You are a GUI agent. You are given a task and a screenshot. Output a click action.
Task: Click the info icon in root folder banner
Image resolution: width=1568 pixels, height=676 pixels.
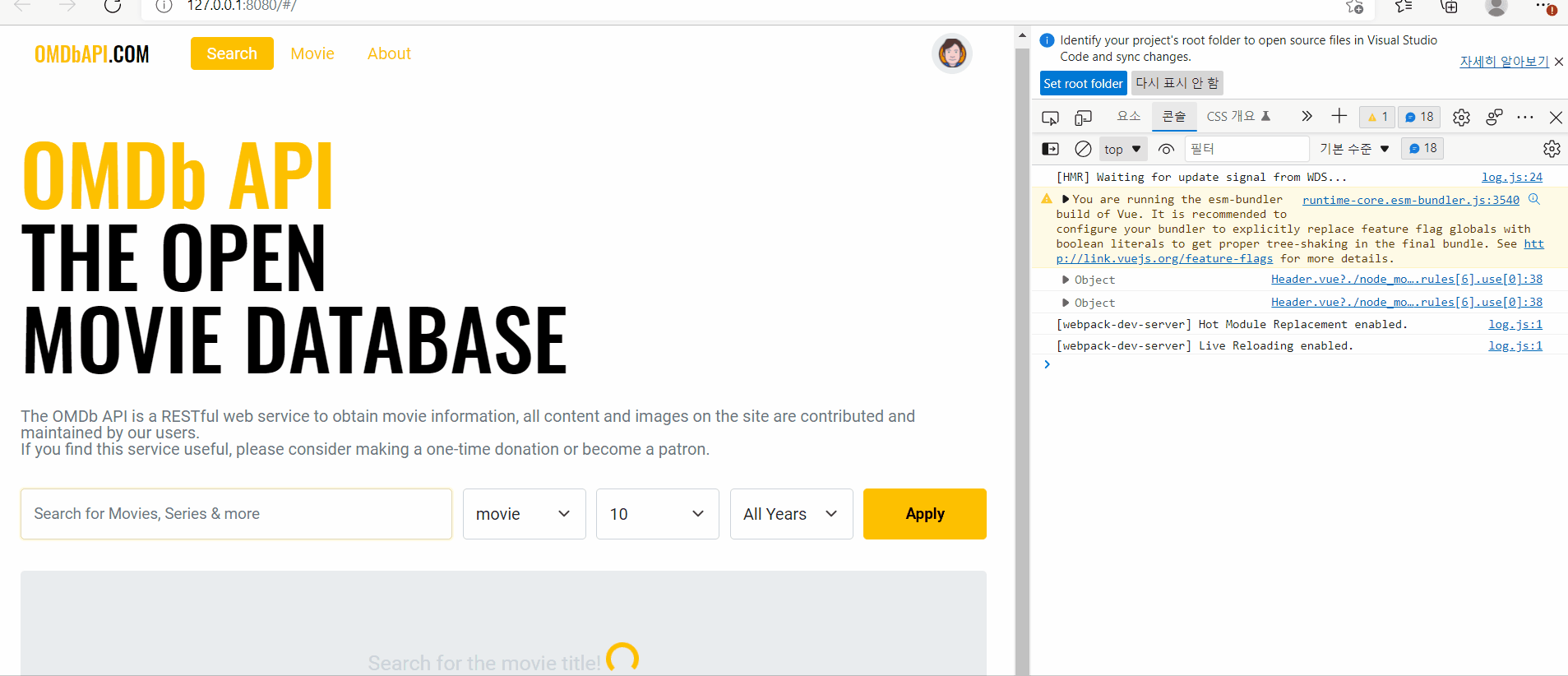(x=1047, y=40)
